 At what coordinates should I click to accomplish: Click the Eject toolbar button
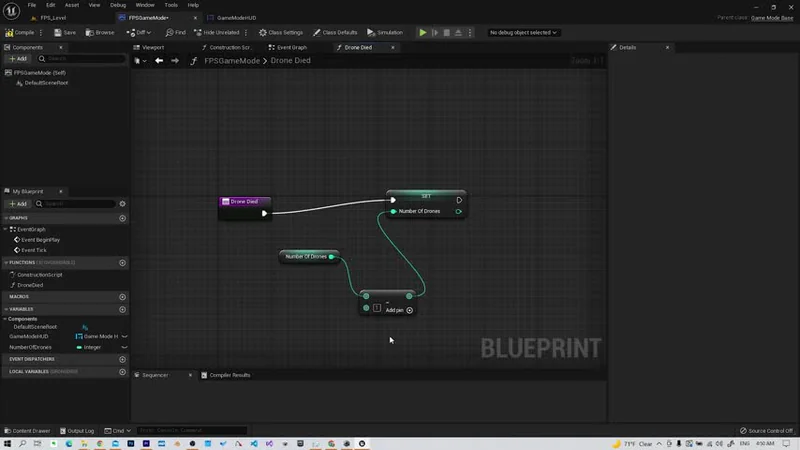458,33
